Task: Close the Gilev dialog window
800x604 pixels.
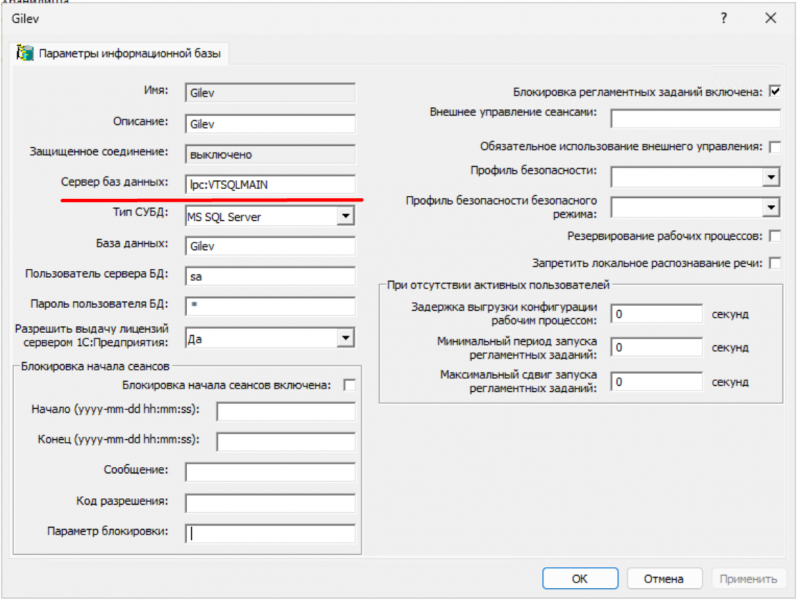Action: tap(770, 18)
